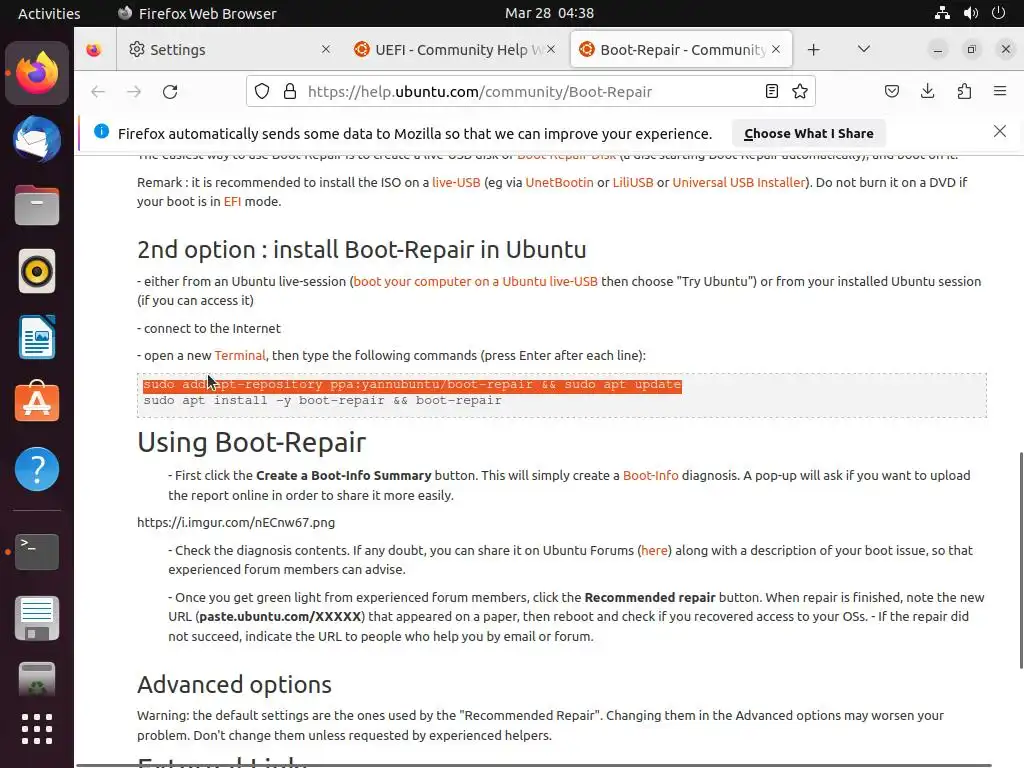Select the Boot-Repair - Community tab

point(681,50)
